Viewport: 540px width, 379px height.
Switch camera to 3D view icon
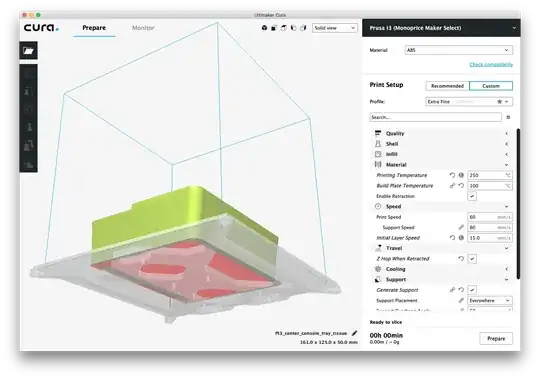[264, 28]
